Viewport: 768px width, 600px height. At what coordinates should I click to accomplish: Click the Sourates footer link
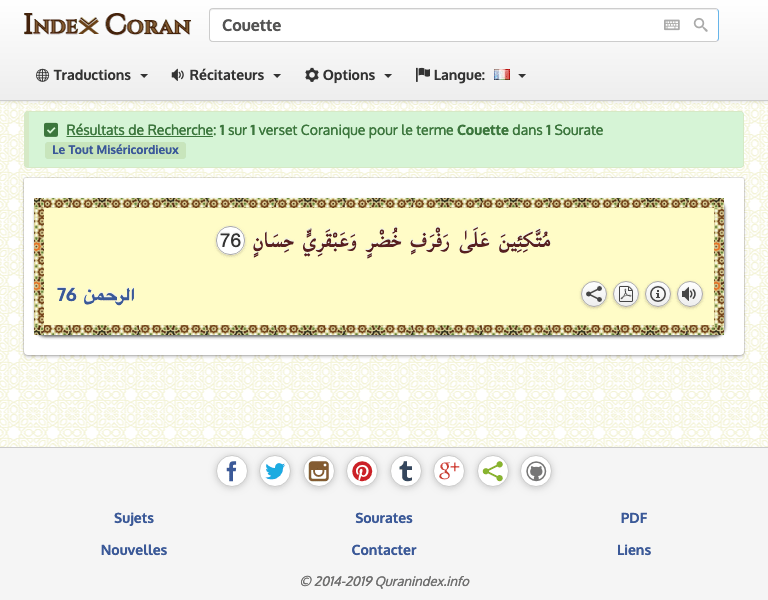(x=384, y=518)
